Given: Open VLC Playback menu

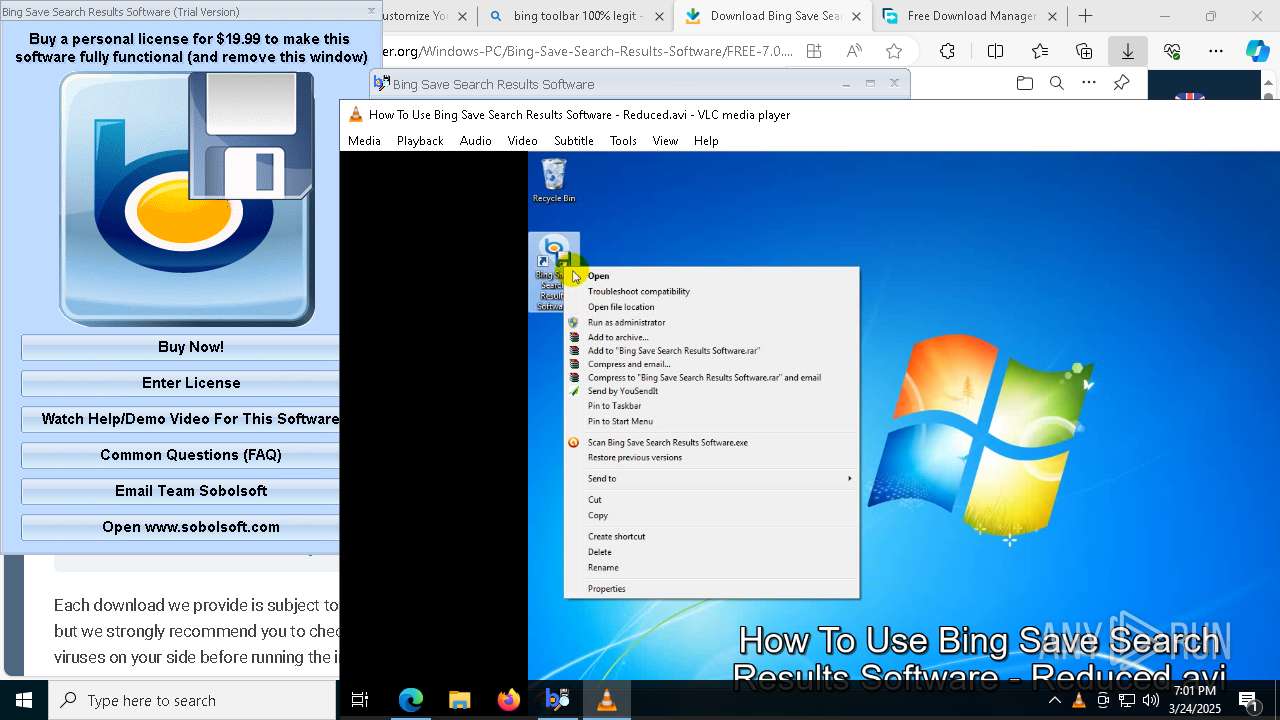Looking at the screenshot, I should (420, 141).
